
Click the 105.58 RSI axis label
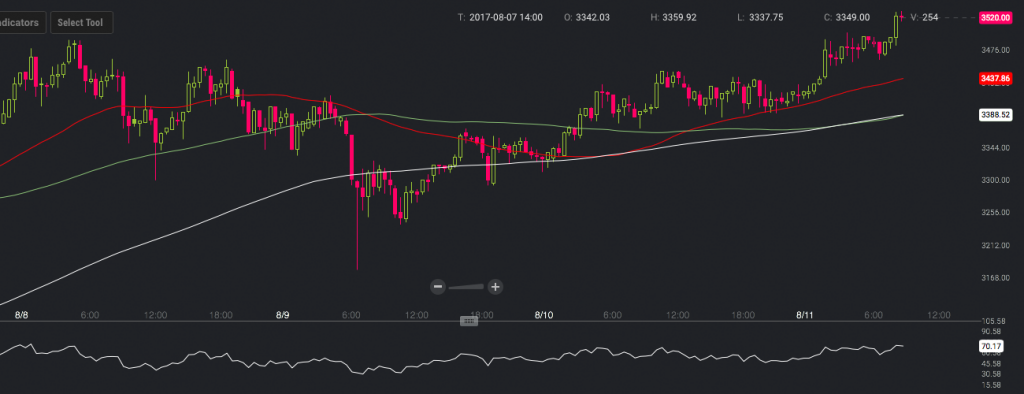tap(993, 321)
